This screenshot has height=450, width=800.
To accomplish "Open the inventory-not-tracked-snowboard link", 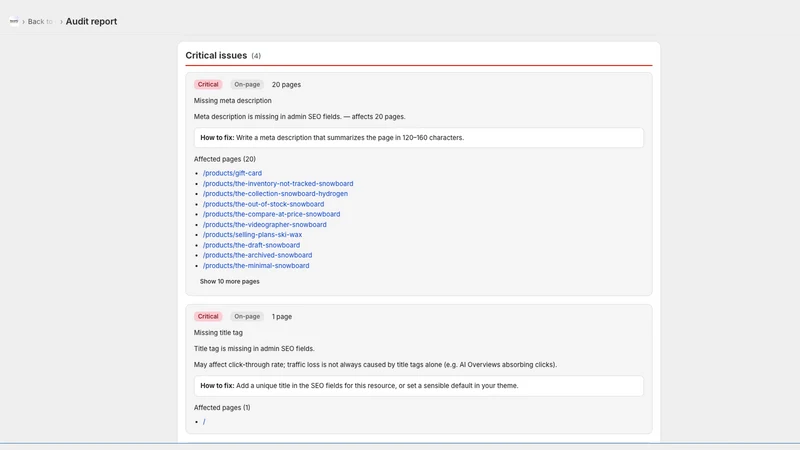I will coord(278,183).
